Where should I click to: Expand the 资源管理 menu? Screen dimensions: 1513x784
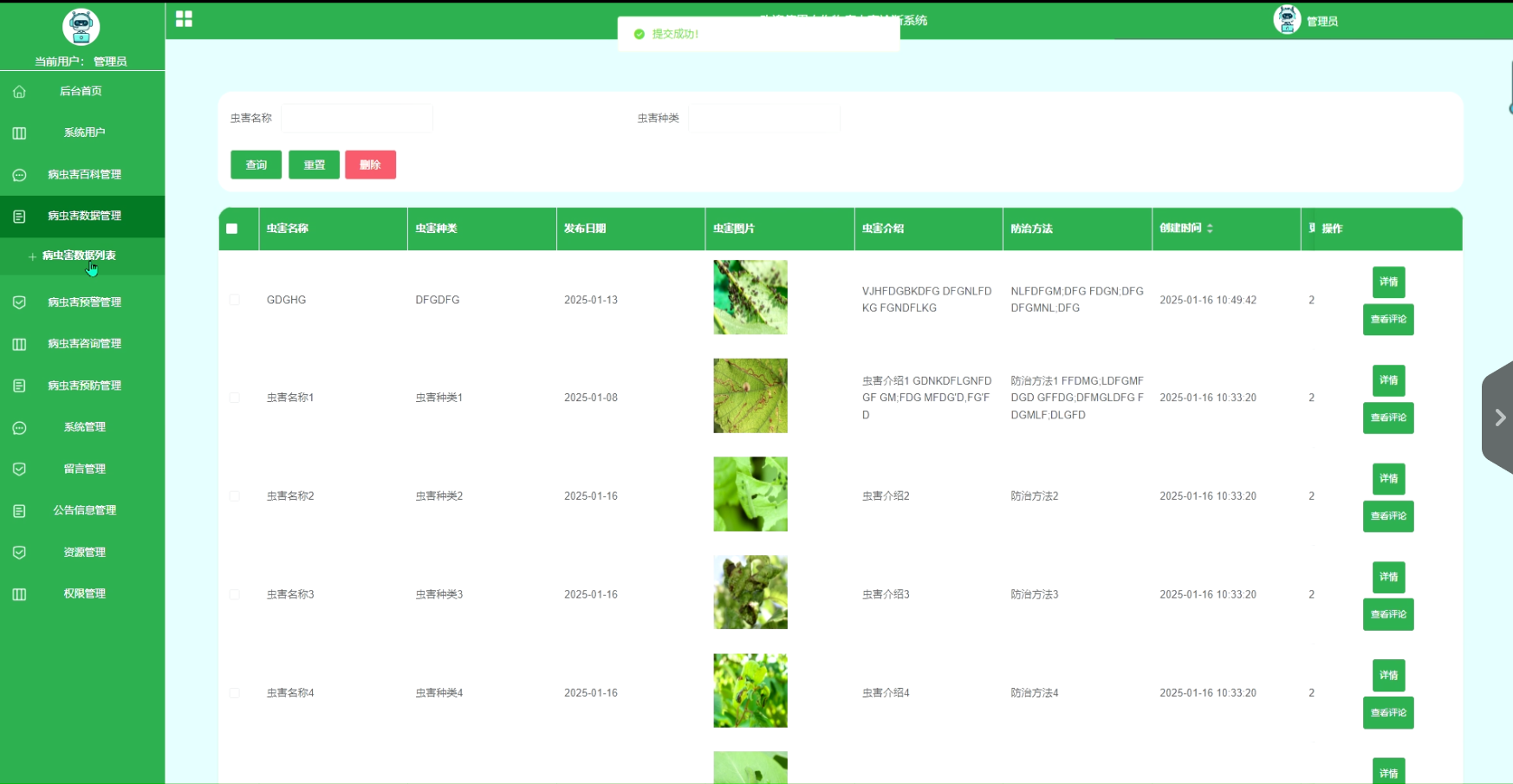click(82, 552)
